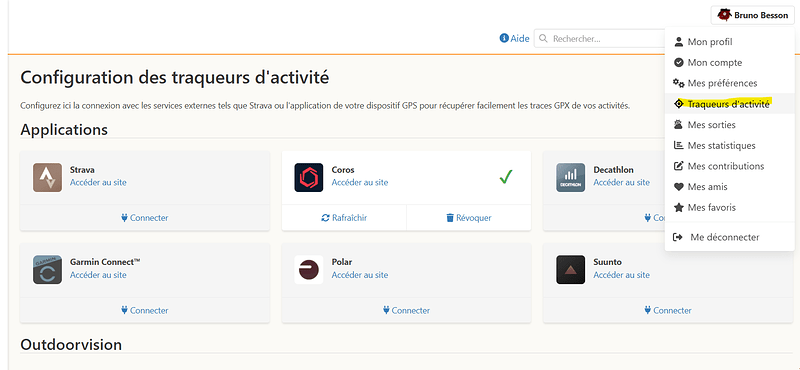Image resolution: width=800 pixels, height=370 pixels.
Task: Click the magnifier icon in search box
Action: pyautogui.click(x=543, y=39)
